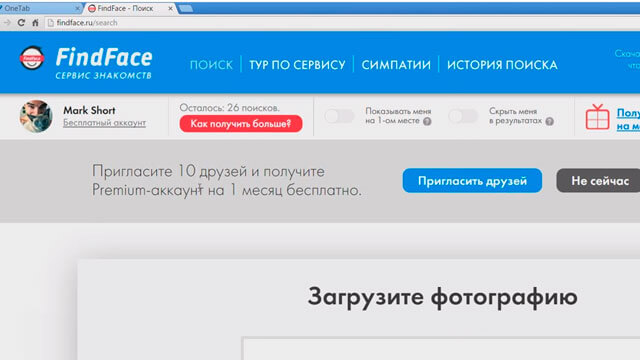Toggle 'Скрыть меня в результатах' switch
The width and height of the screenshot is (640, 360).
(x=463, y=116)
